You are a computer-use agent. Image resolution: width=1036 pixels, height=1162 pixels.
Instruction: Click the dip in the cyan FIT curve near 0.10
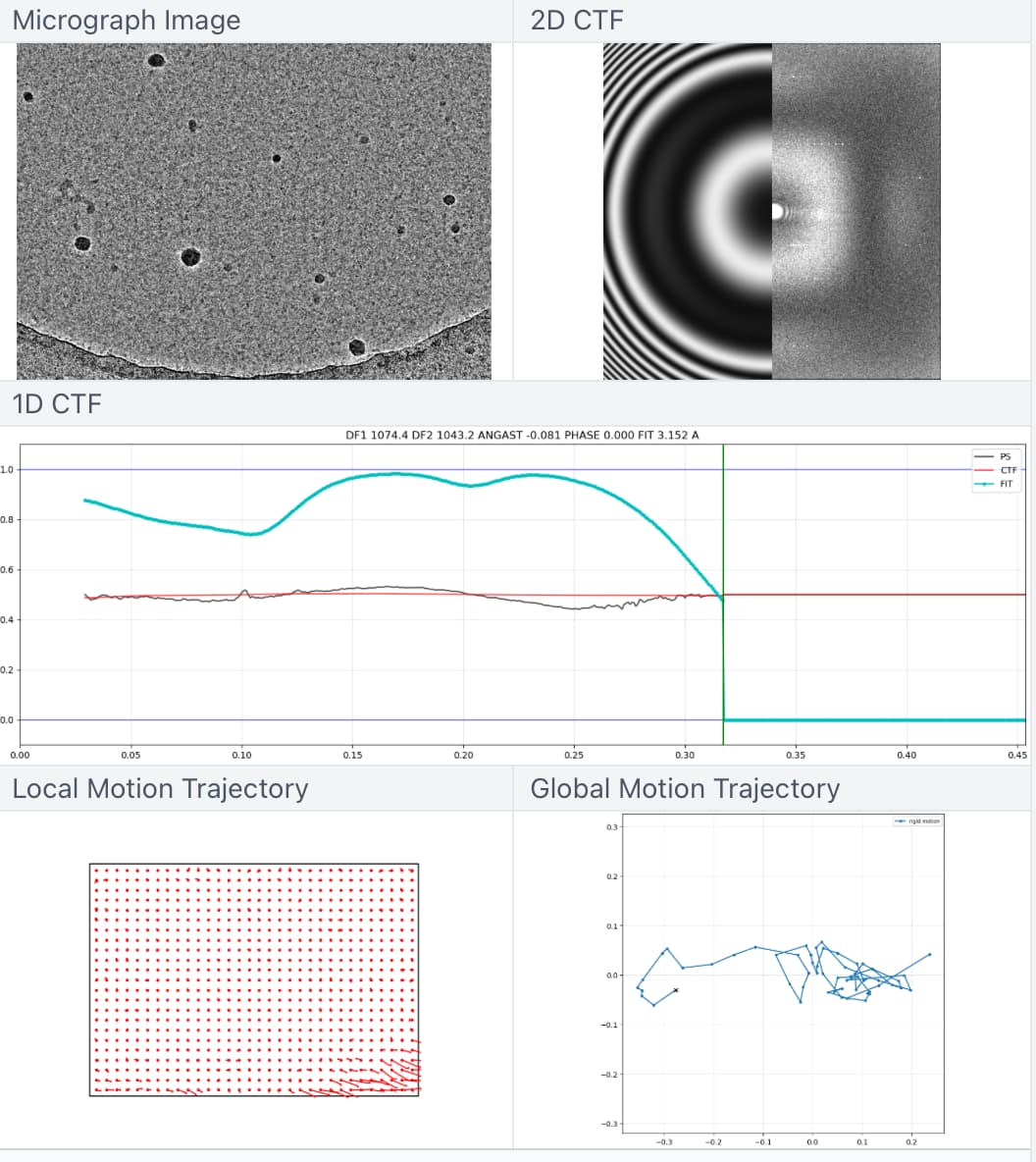253,534
